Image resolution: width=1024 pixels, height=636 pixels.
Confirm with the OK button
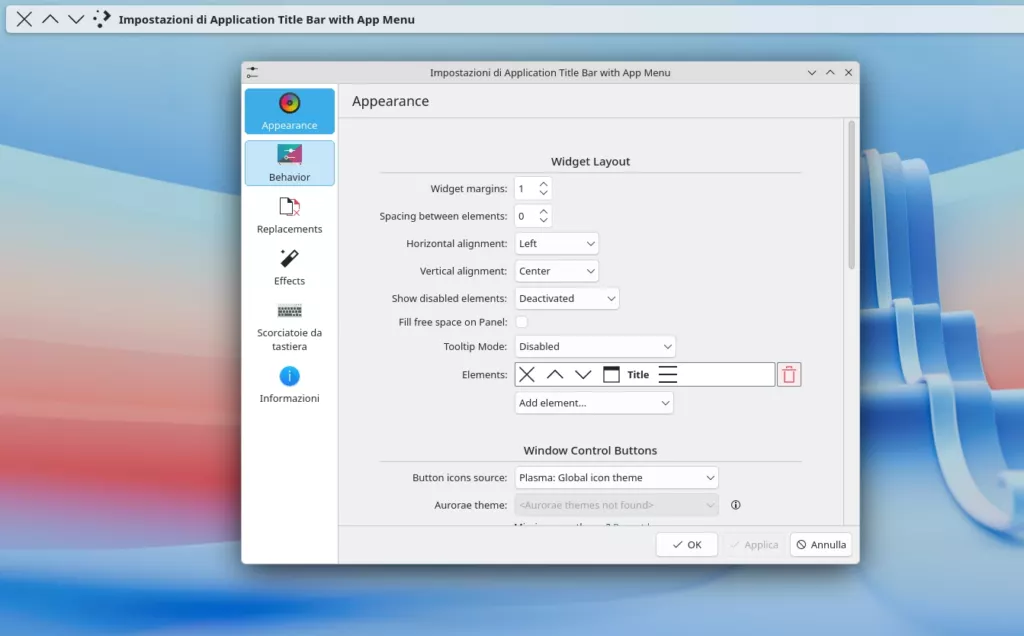click(x=686, y=545)
